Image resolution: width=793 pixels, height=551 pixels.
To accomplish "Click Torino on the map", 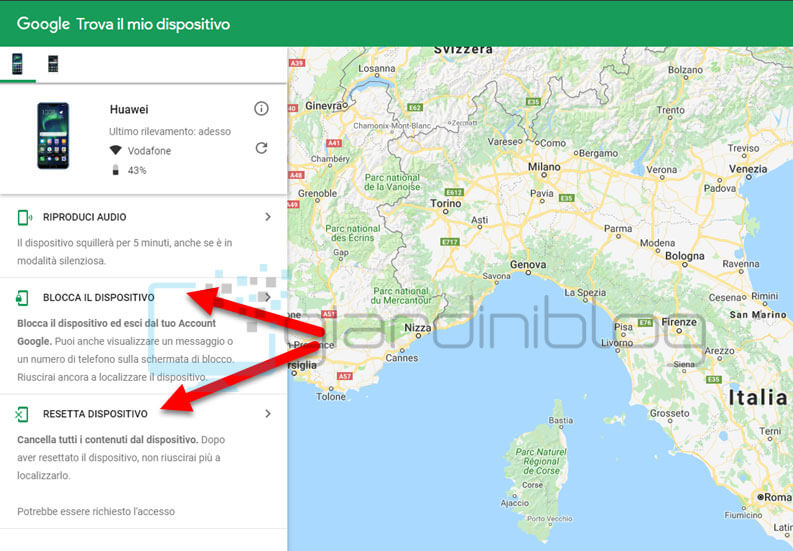I will click(446, 203).
